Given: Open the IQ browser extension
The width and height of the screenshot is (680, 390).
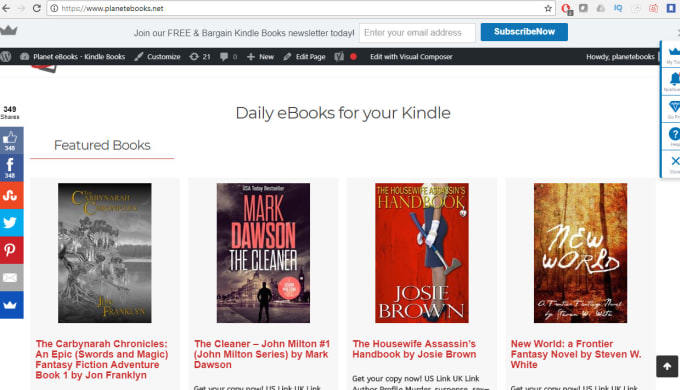Looking at the screenshot, I should pos(618,8).
